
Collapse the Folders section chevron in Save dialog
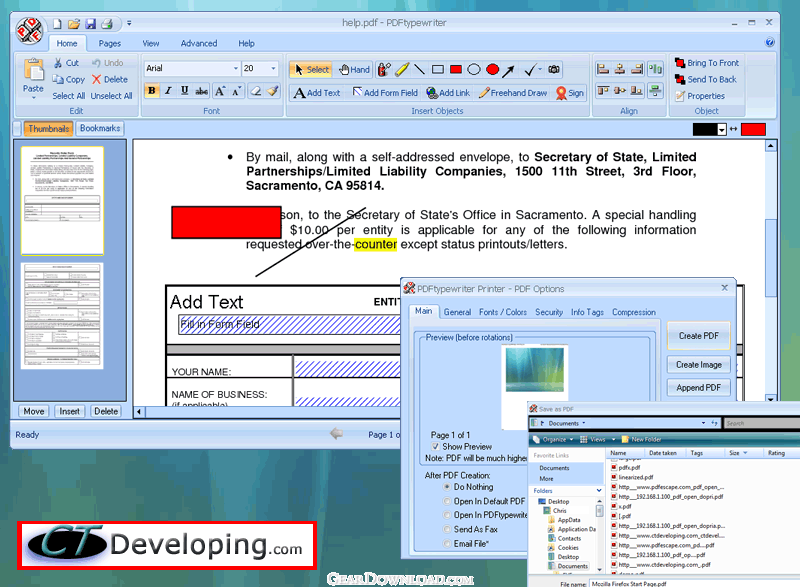(599, 491)
